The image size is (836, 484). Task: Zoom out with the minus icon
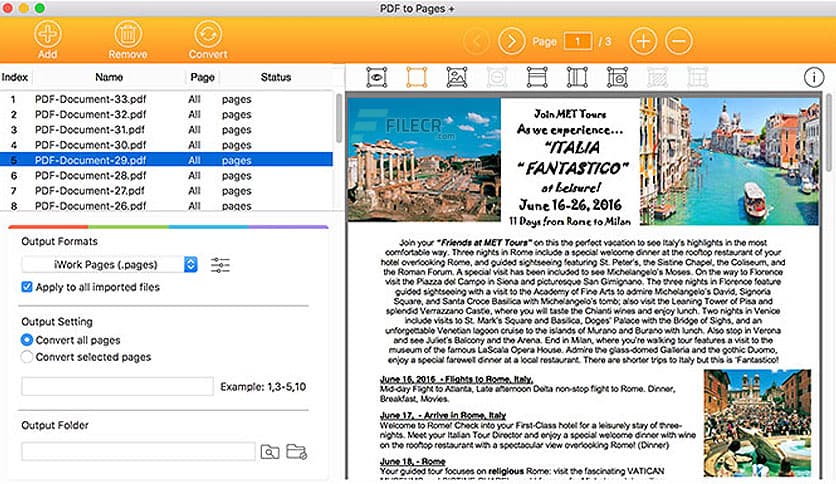tap(679, 41)
